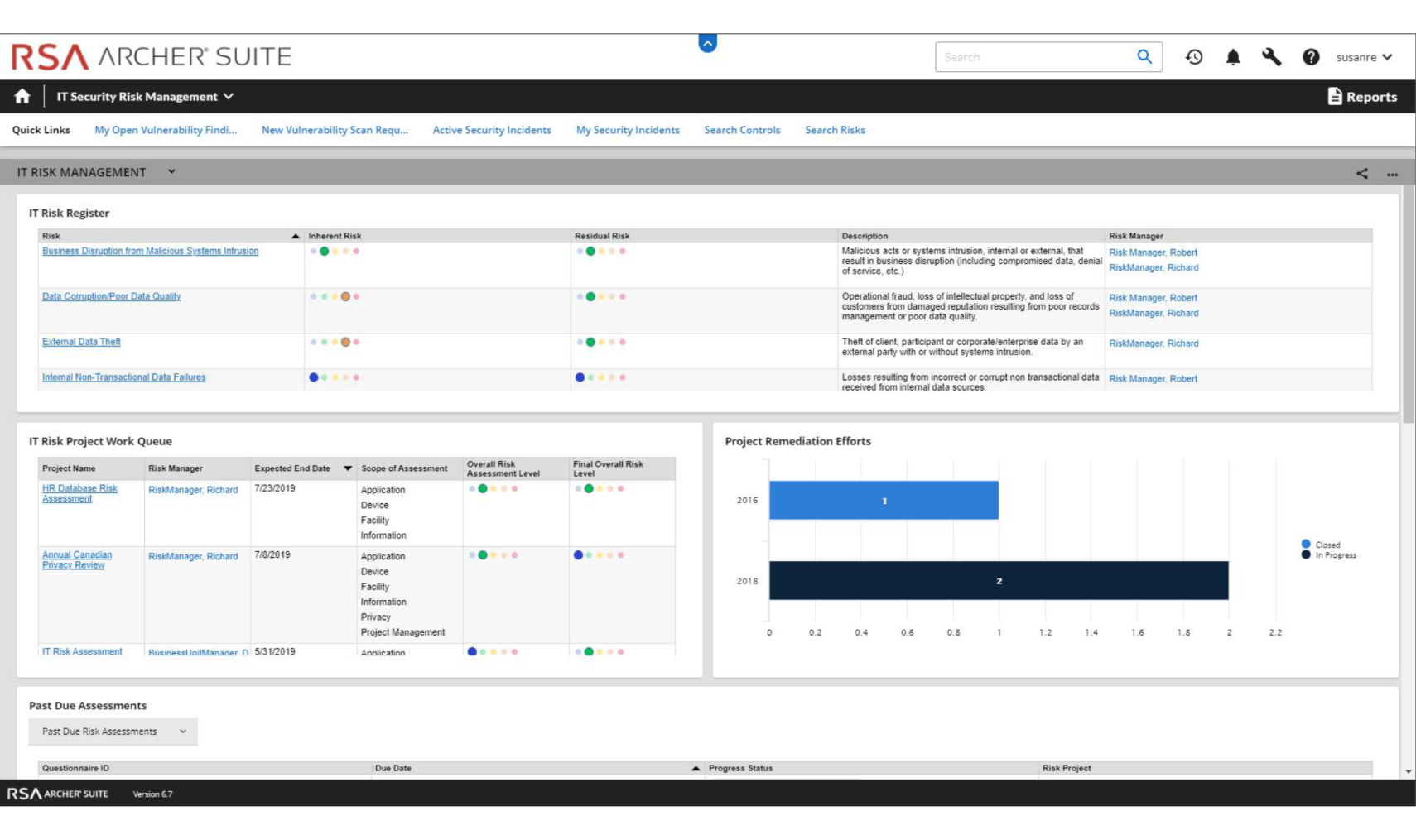Click the notifications bell icon

tap(1233, 57)
